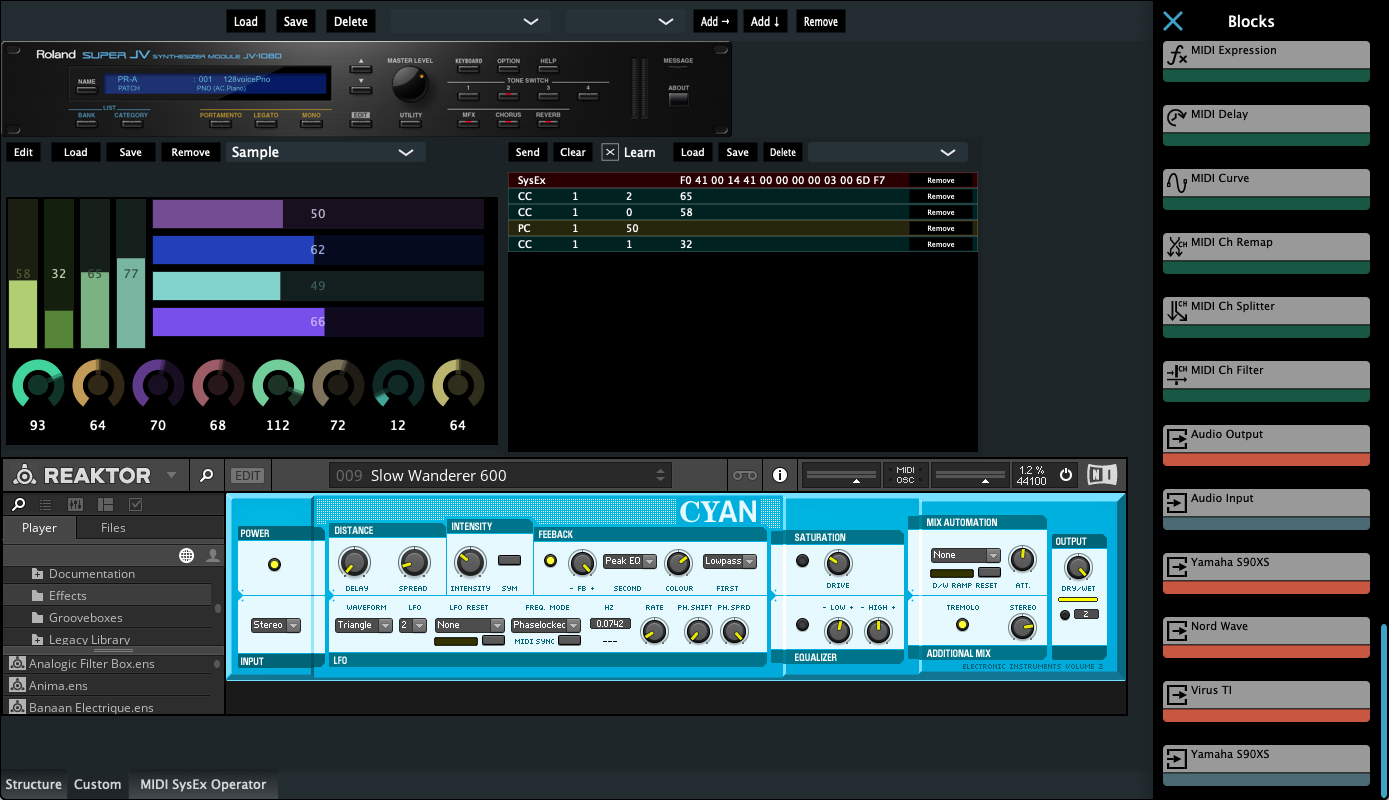Open the Reaktor main menu arrow
The width and height of the screenshot is (1389, 800).
(x=171, y=475)
